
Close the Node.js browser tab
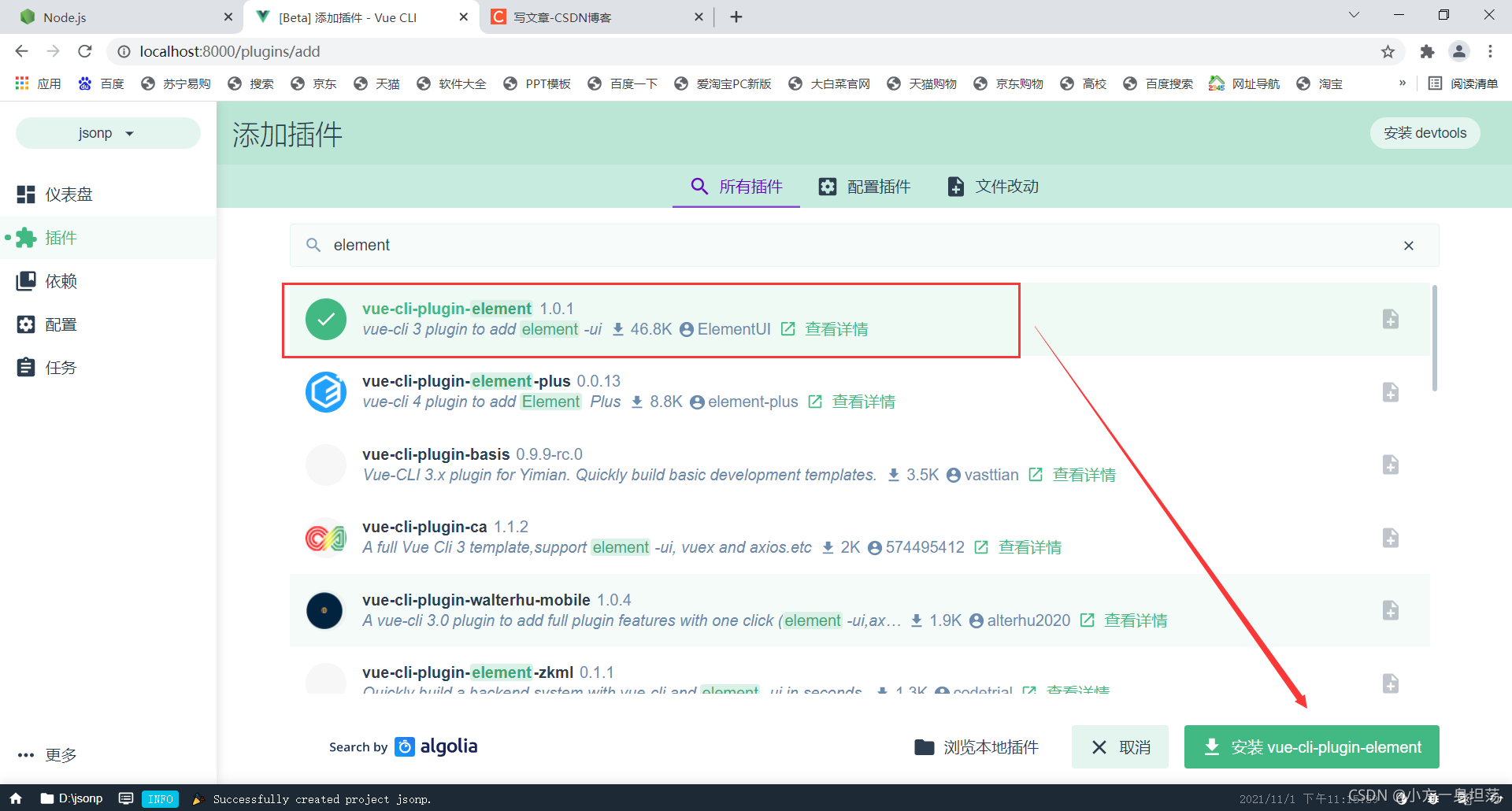pyautogui.click(x=228, y=17)
